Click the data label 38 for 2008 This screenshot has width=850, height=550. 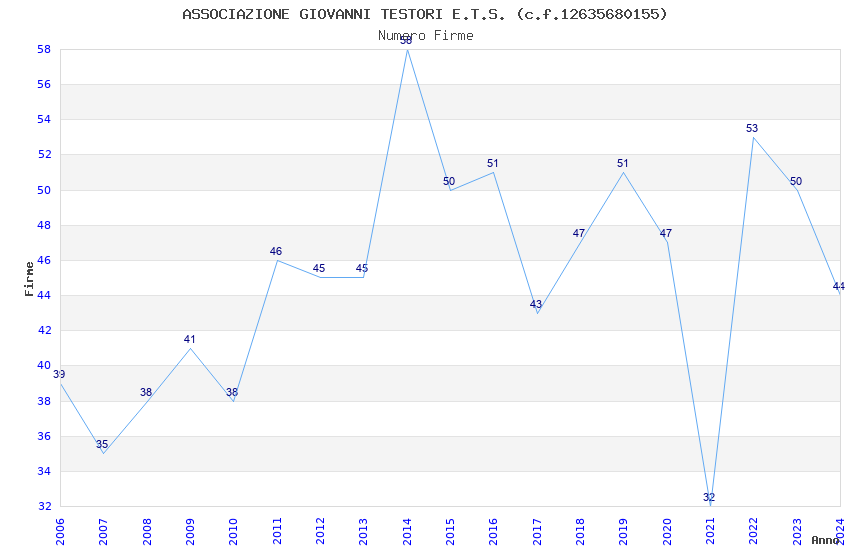click(146, 392)
